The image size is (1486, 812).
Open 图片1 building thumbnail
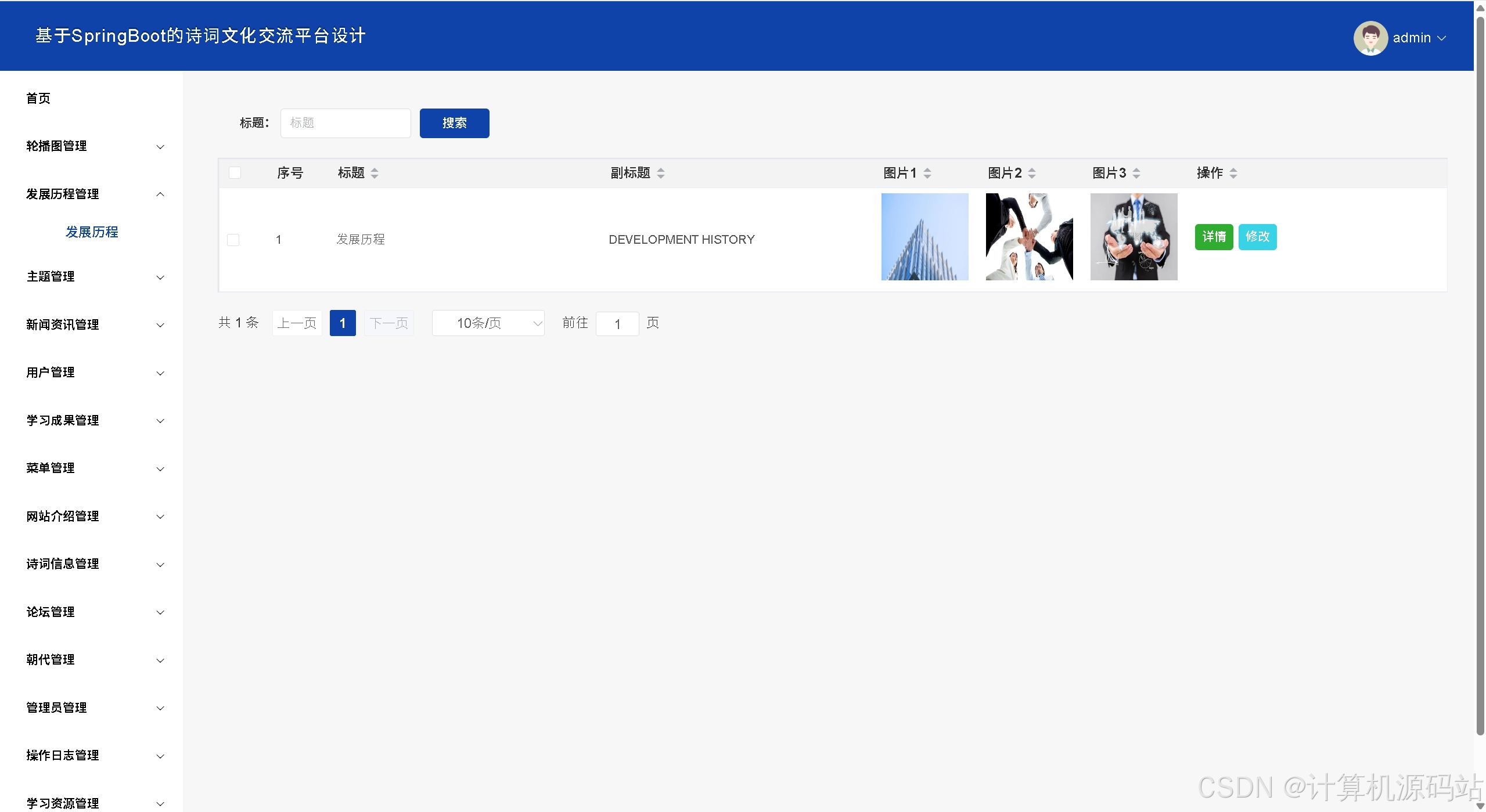pyautogui.click(x=924, y=237)
